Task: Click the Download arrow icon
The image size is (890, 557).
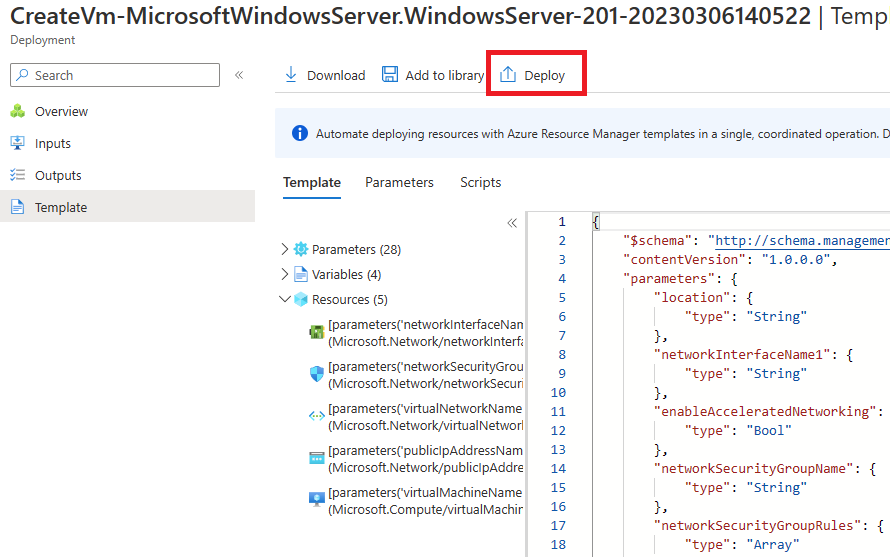Action: coord(291,74)
